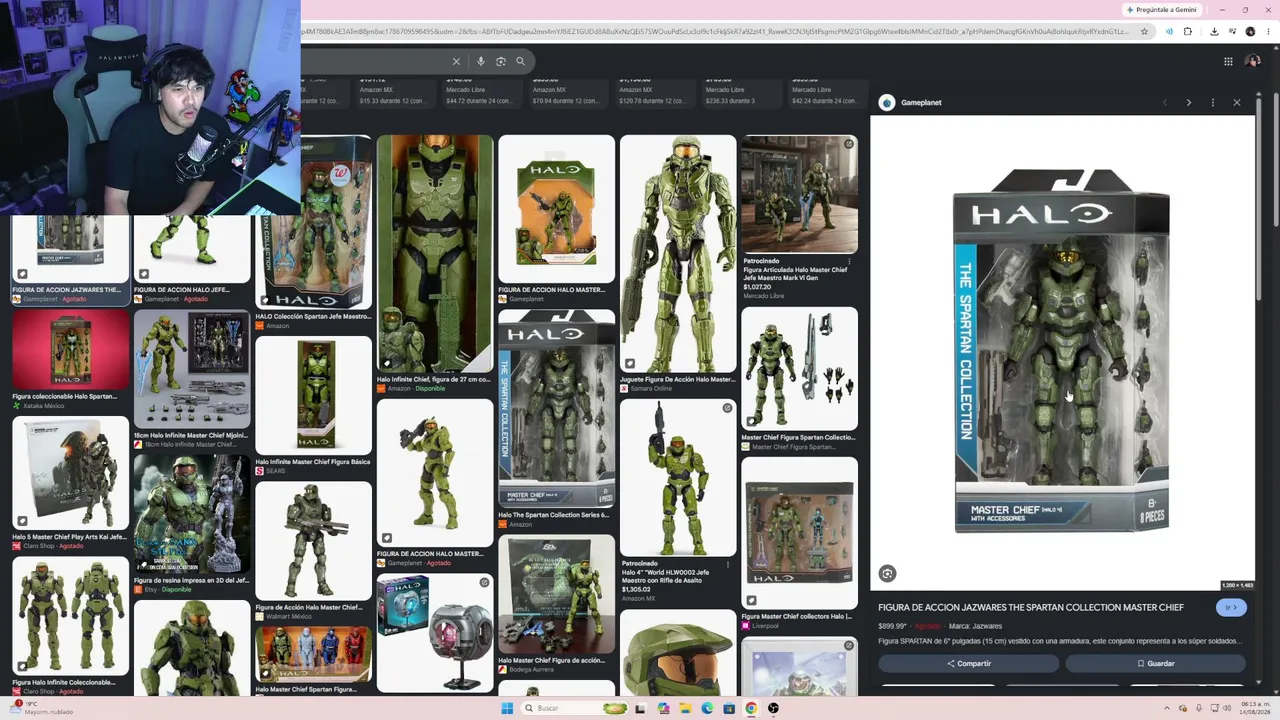
Task: Open the Chrome extensions puzzle icon
Action: coord(1188,31)
